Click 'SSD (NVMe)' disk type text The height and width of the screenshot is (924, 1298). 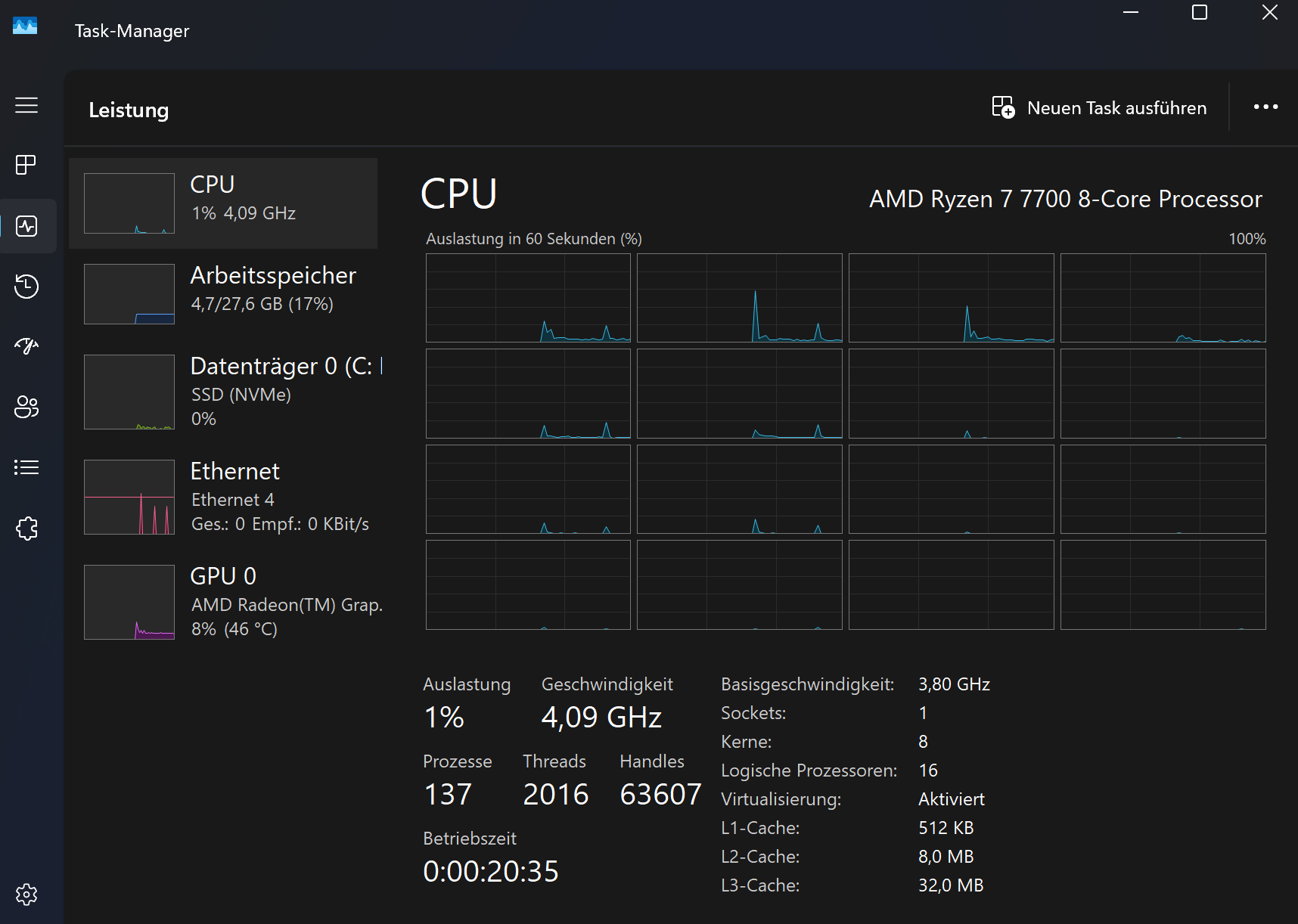point(241,395)
